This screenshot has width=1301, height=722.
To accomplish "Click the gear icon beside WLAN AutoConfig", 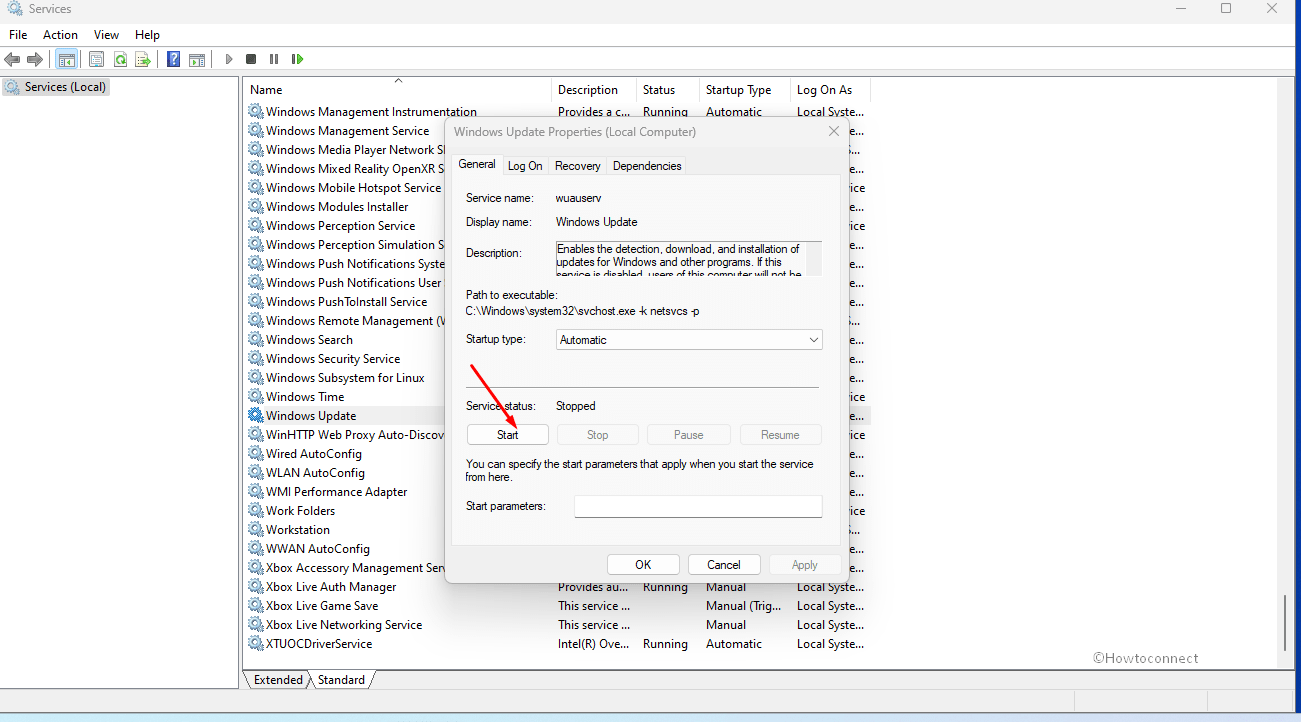I will (256, 473).
